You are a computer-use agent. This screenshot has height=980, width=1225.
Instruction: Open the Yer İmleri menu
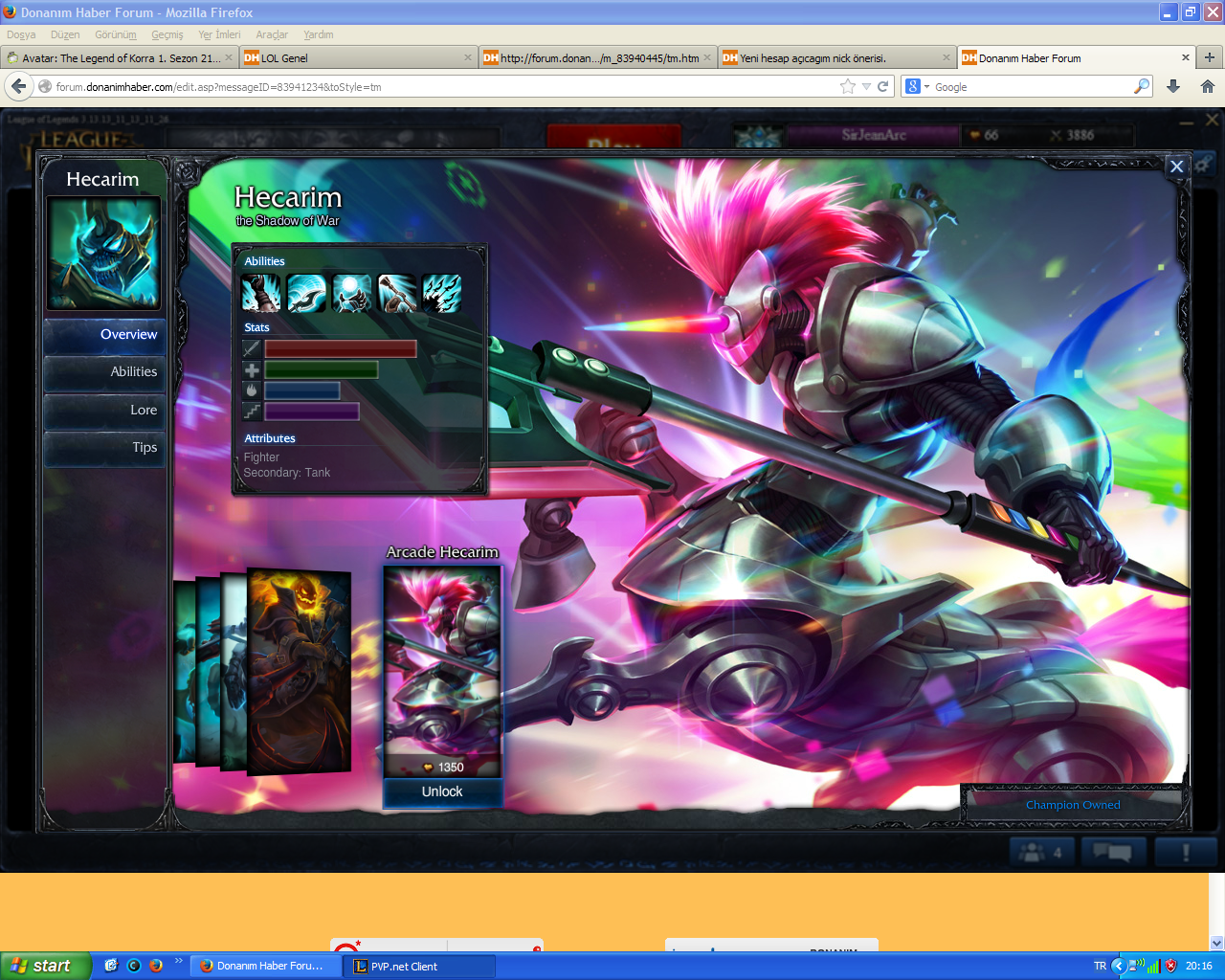pyautogui.click(x=219, y=34)
